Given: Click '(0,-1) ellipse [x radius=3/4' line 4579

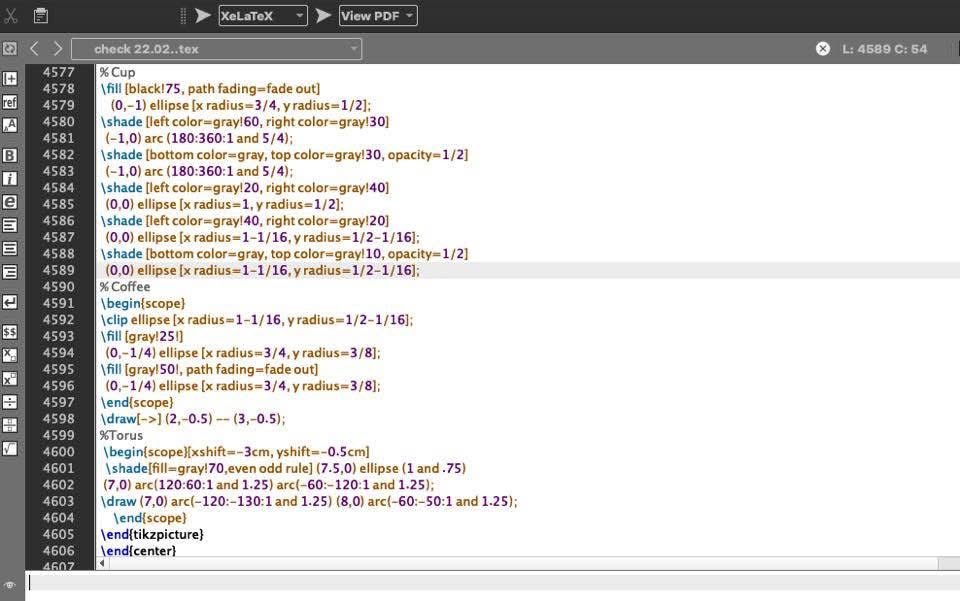Looking at the screenshot, I should (241, 105).
